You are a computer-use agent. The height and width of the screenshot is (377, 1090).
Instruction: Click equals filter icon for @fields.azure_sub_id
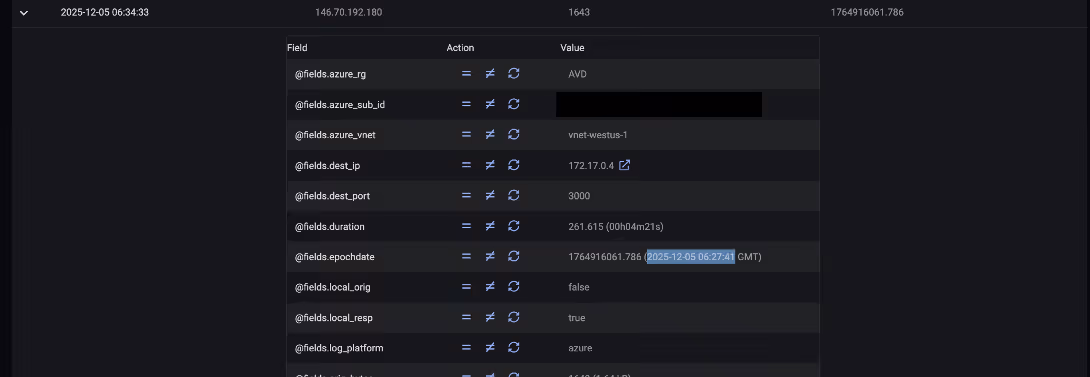pyautogui.click(x=466, y=104)
